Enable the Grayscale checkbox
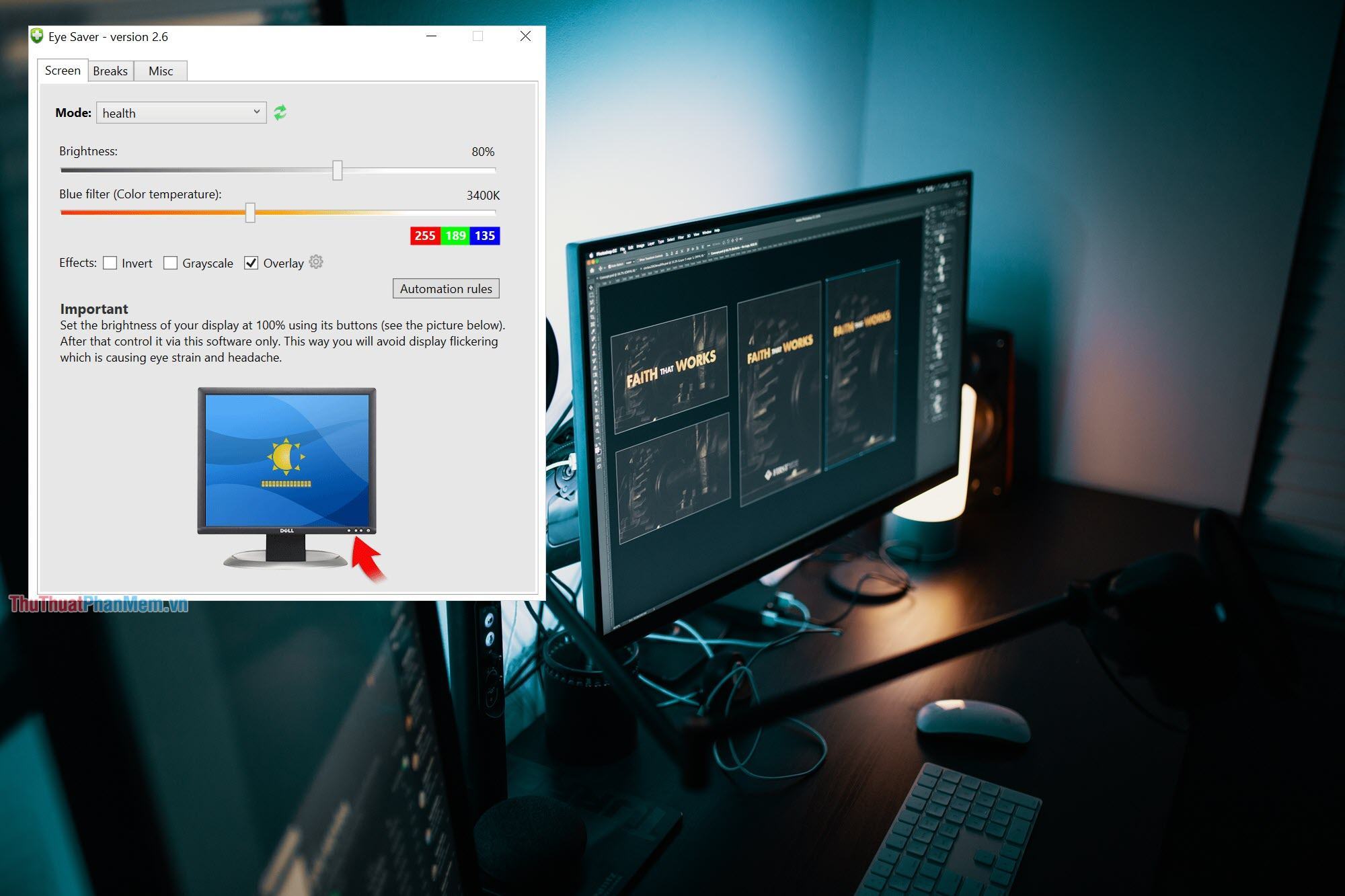The image size is (1345, 896). (x=171, y=263)
